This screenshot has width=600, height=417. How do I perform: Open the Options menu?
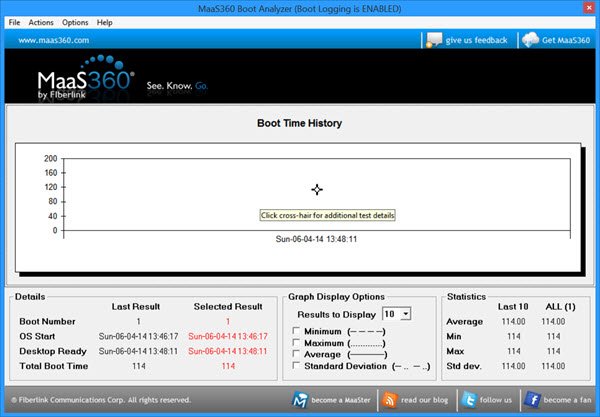(x=75, y=23)
